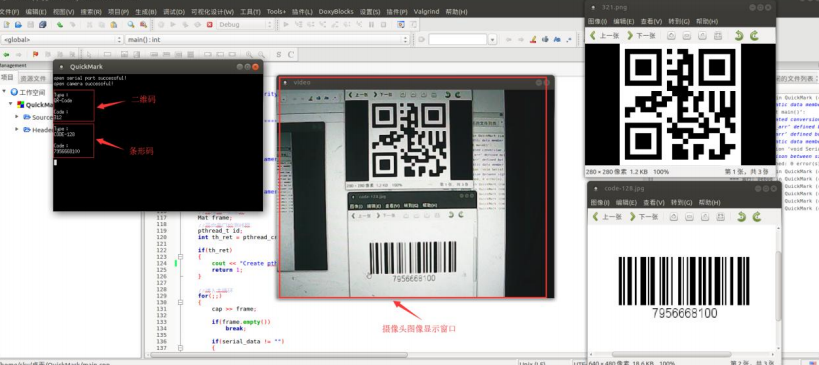Start the debugger with the debug run arrow
Screen dimensions: 819x365
click(x=286, y=25)
